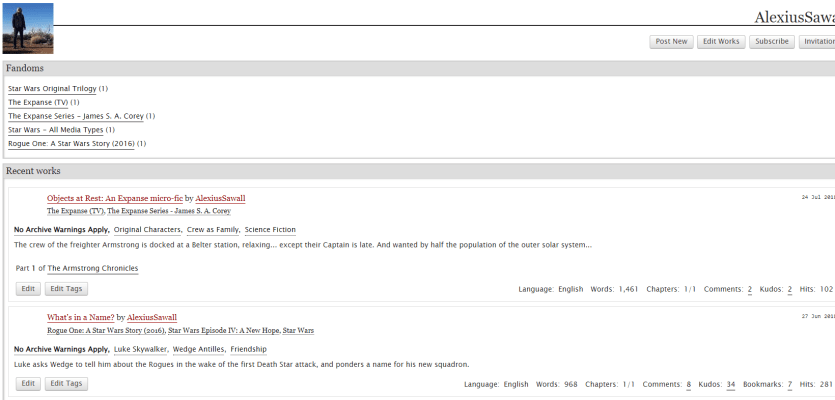This screenshot has width=835, height=400.
Task: Click Edit button for Objects at Rest
Action: [28, 289]
